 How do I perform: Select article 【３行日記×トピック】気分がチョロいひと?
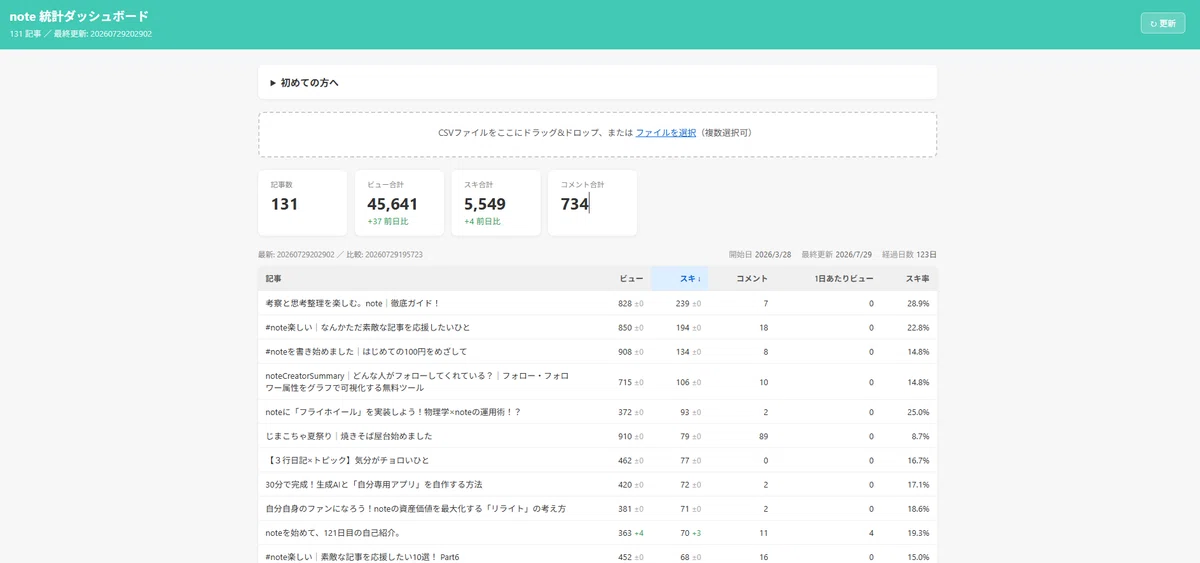point(347,461)
